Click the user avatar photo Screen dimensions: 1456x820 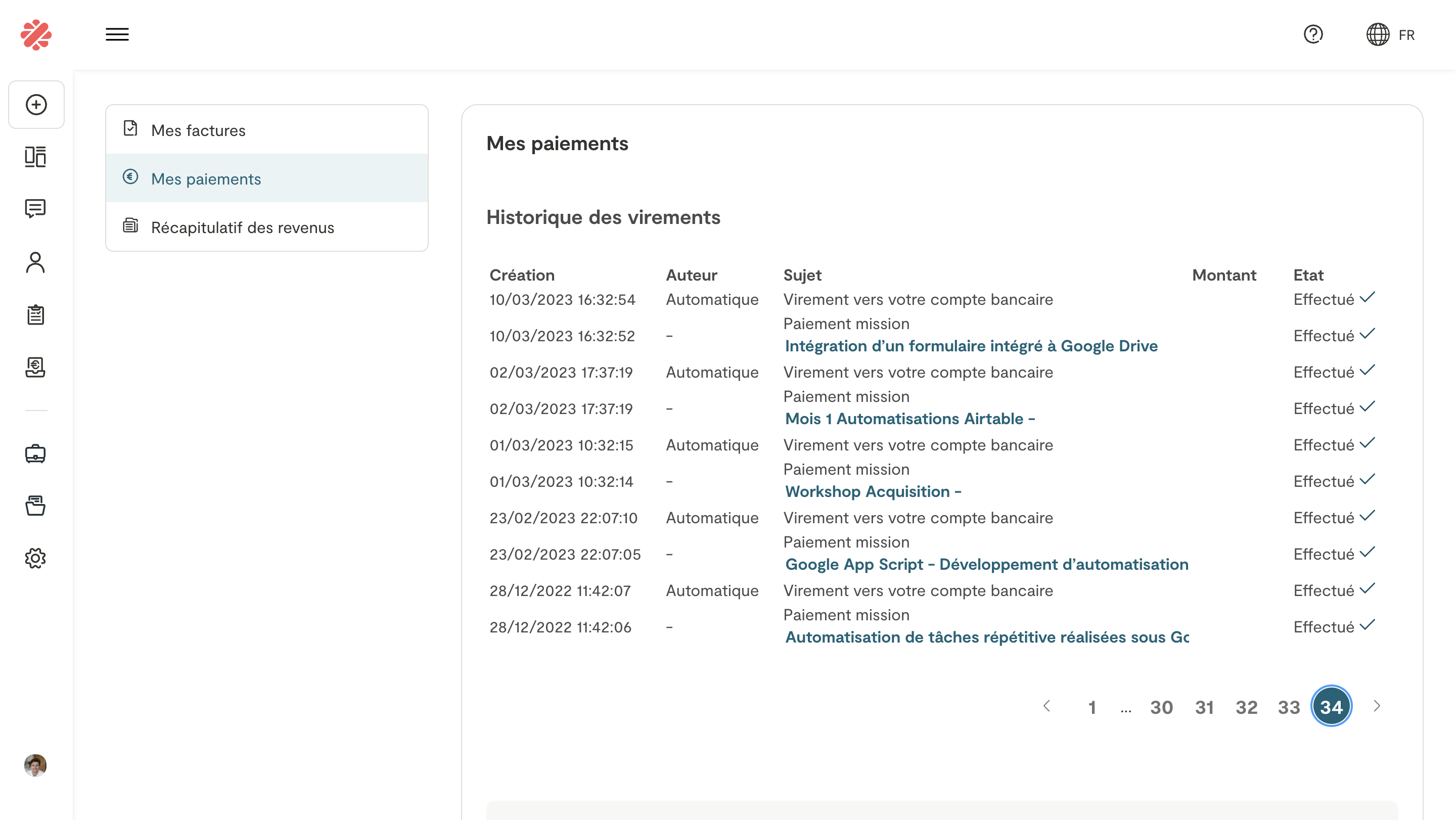pyautogui.click(x=35, y=765)
